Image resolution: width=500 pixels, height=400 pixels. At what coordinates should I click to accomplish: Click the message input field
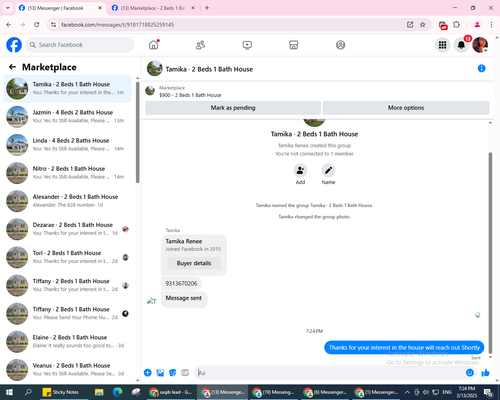[x=330, y=373]
